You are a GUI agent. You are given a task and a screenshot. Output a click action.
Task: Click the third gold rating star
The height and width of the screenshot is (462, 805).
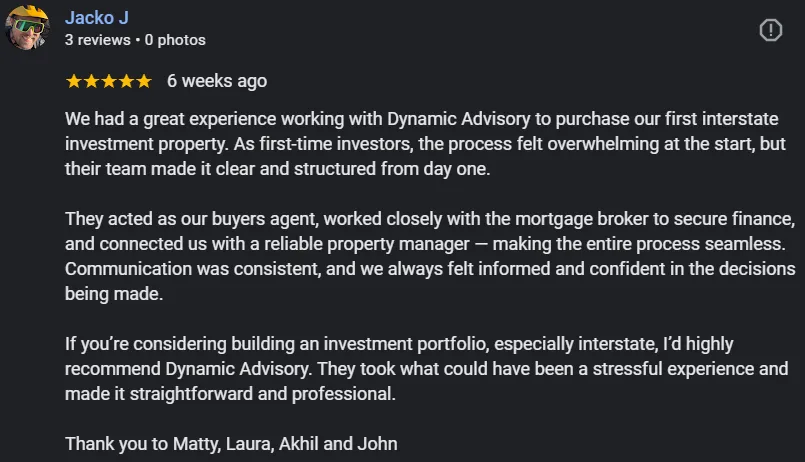[x=109, y=81]
